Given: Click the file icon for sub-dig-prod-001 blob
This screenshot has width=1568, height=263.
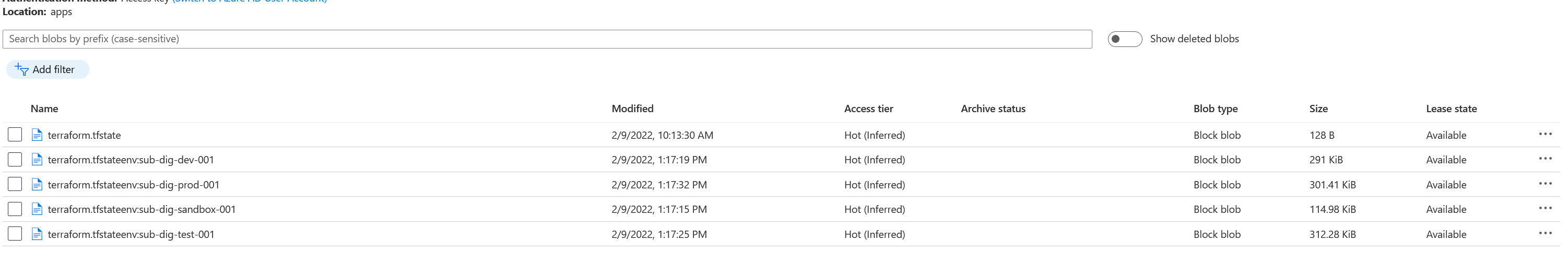Looking at the screenshot, I should (37, 185).
